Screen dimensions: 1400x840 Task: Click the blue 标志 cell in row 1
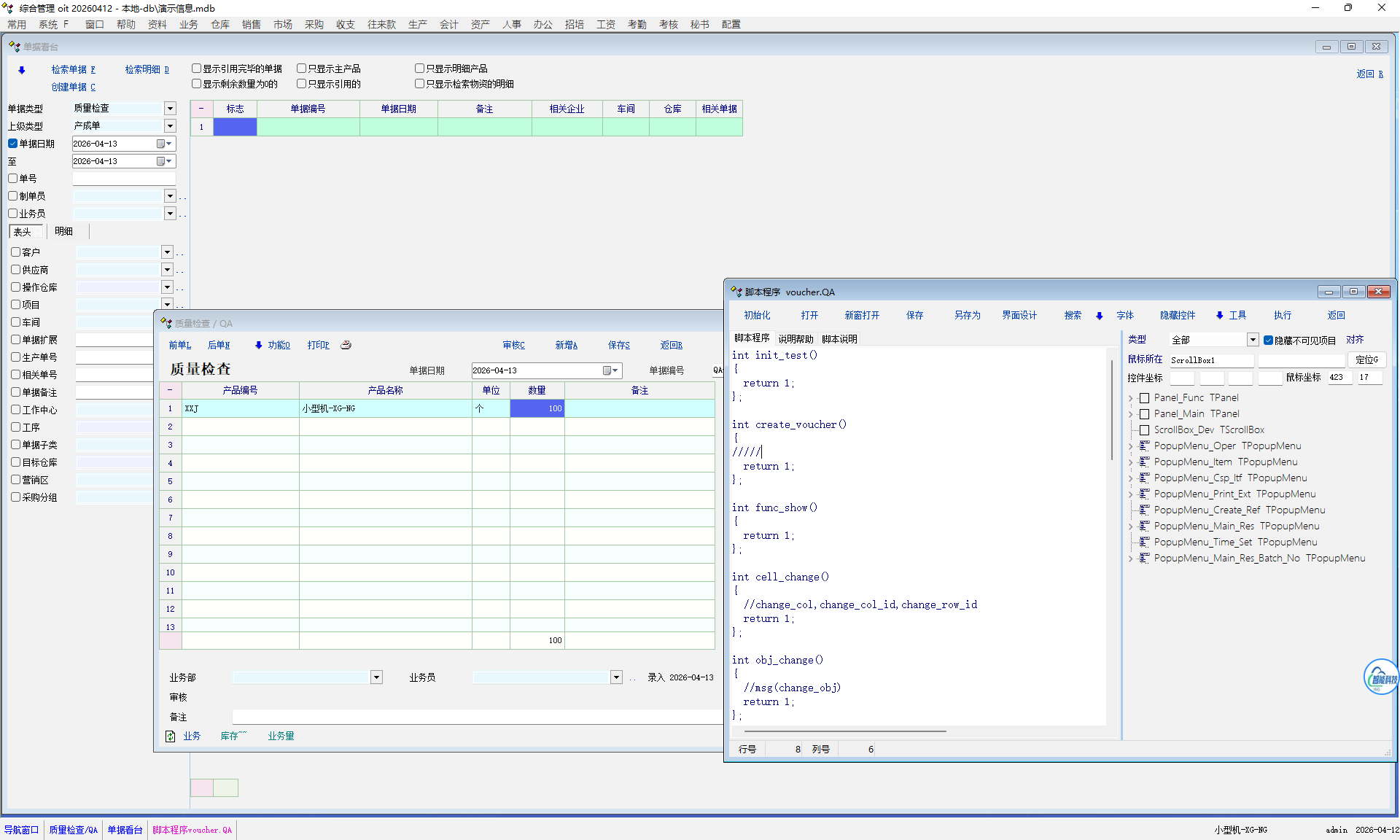click(x=235, y=127)
